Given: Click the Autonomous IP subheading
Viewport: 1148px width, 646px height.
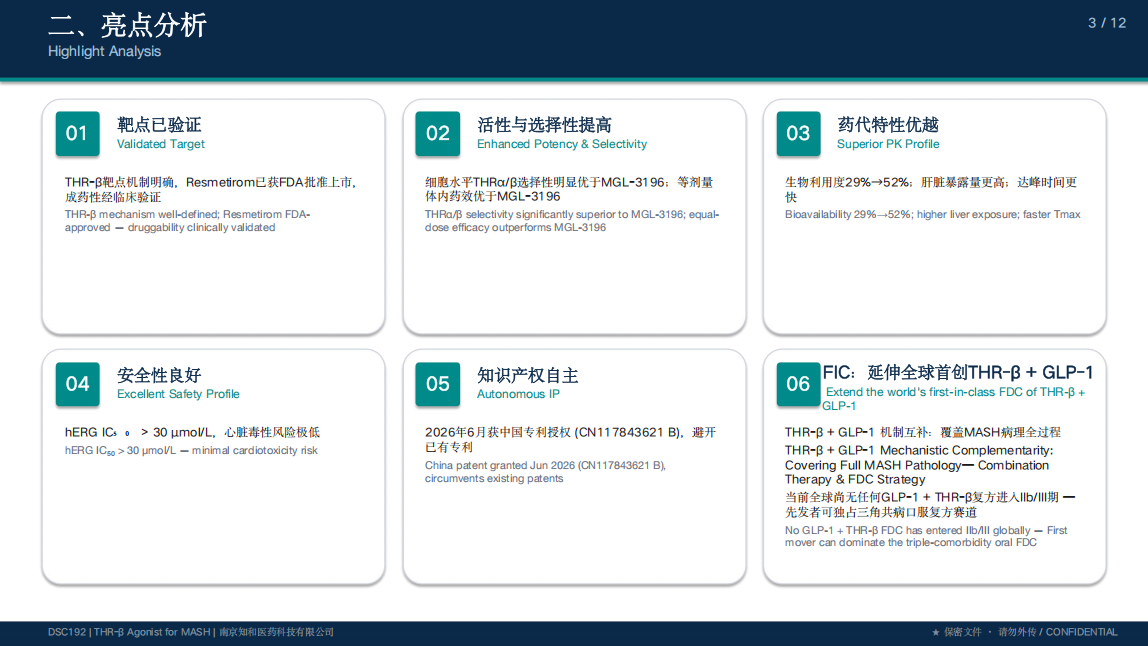Looking at the screenshot, I should click(518, 394).
